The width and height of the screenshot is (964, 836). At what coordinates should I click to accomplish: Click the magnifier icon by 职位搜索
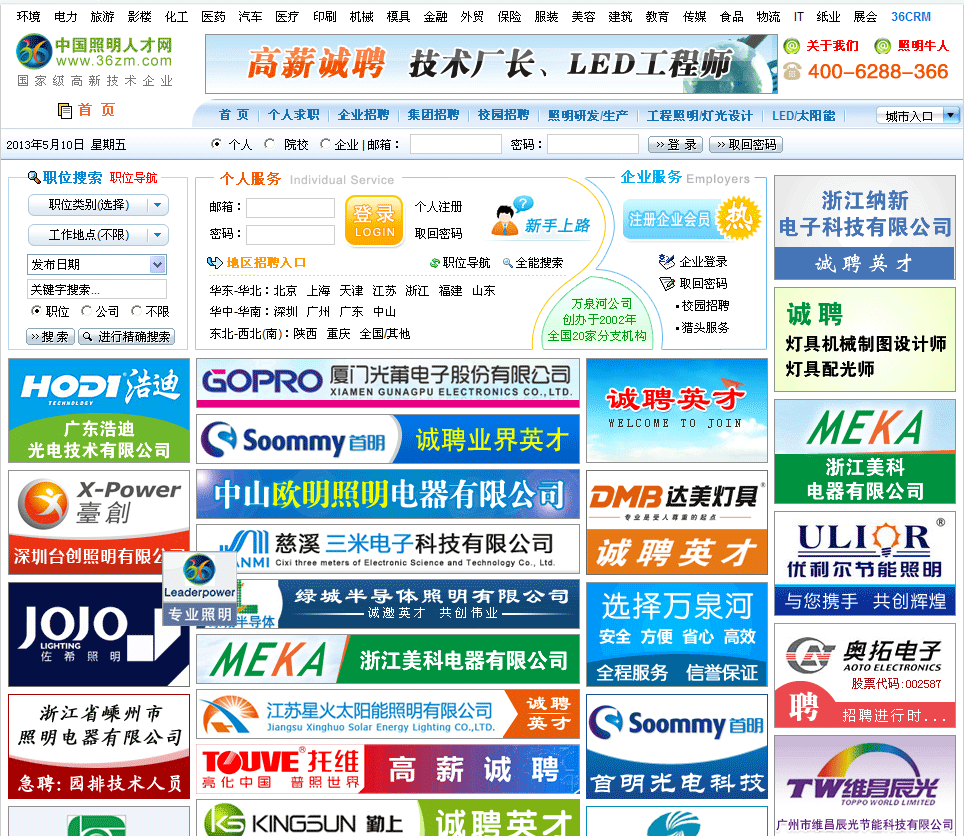(x=34, y=178)
